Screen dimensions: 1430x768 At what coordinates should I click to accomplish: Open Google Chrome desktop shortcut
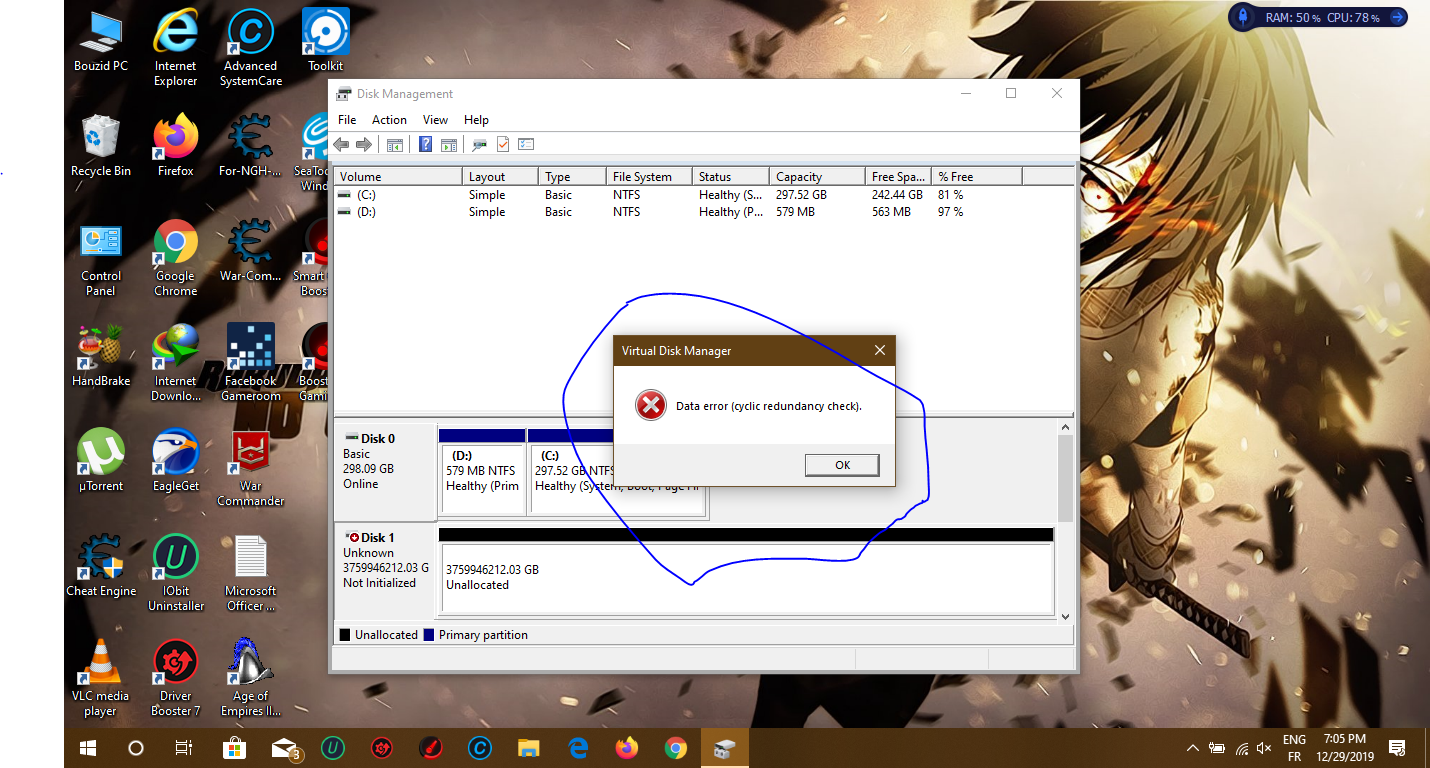[175, 258]
